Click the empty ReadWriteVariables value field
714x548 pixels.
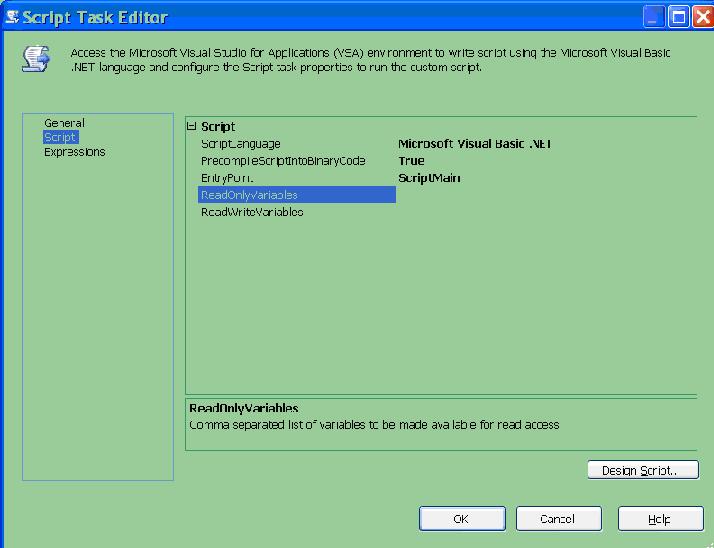click(546, 212)
